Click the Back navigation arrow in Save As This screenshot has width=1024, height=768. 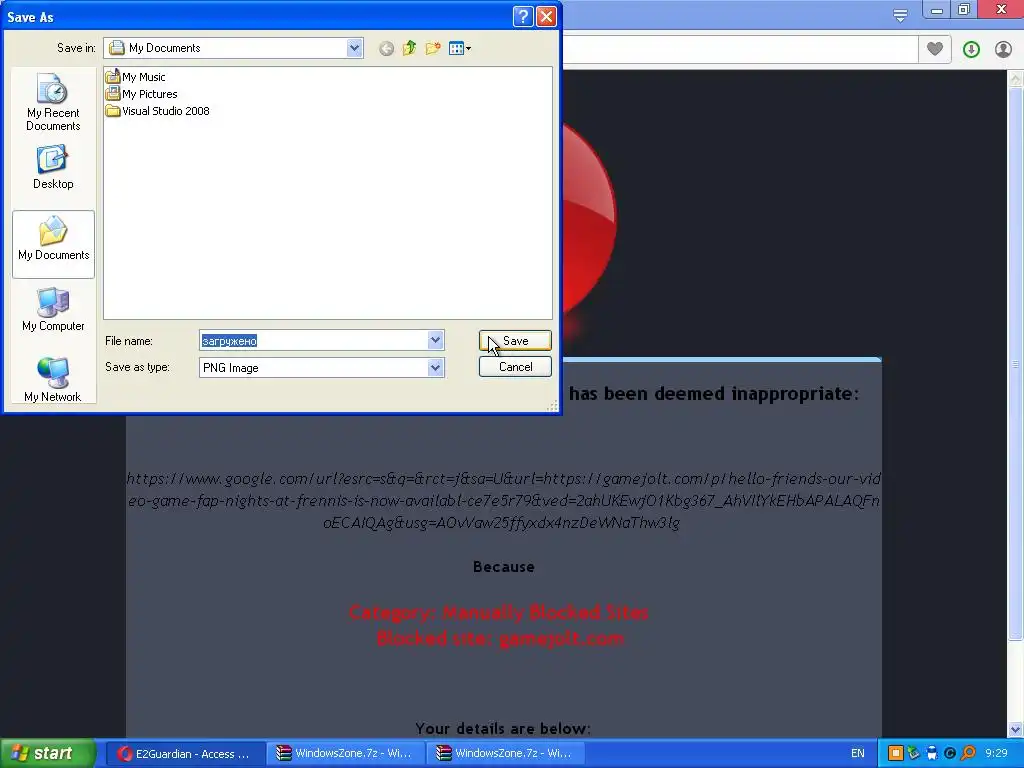(386, 48)
